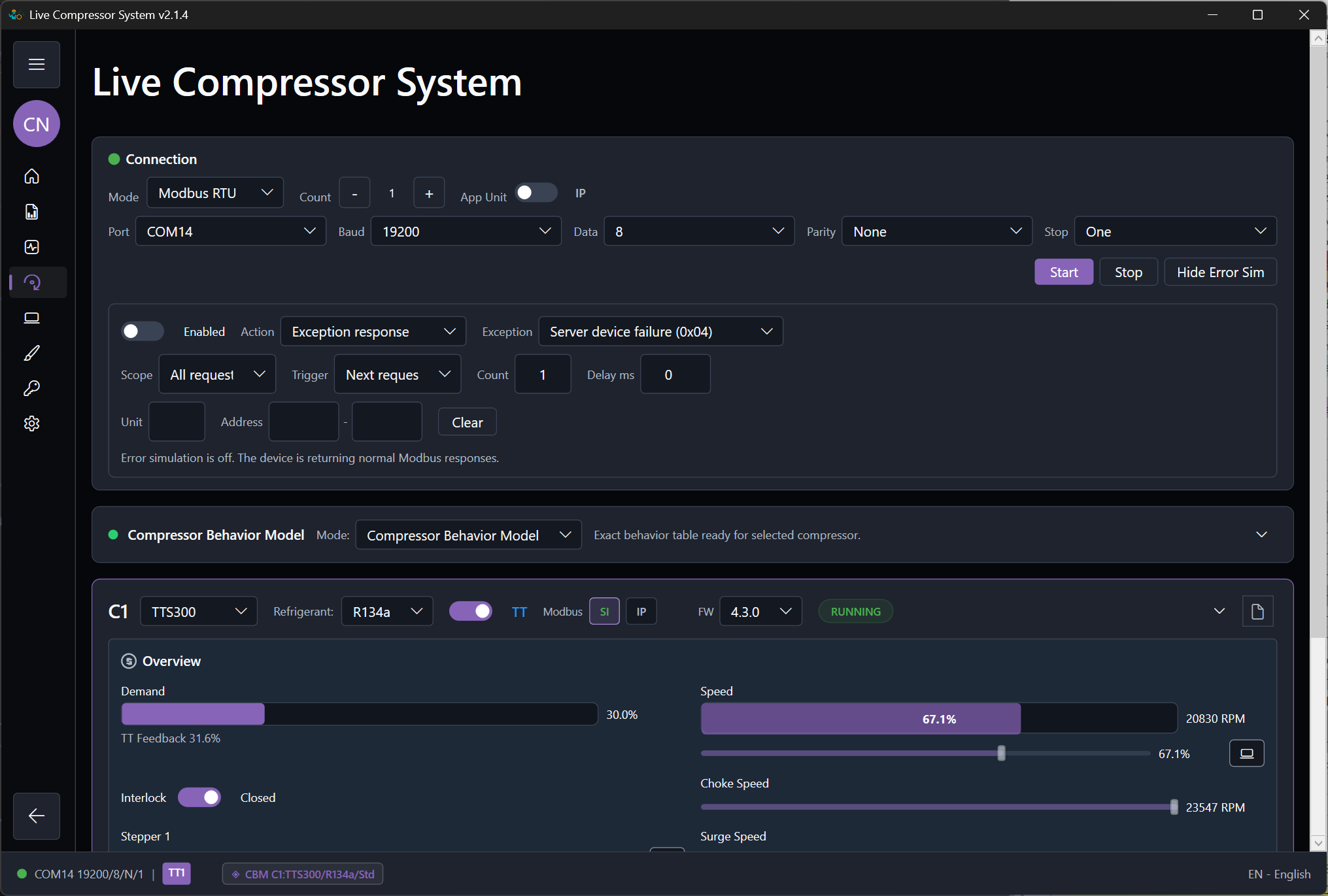
Task: Click the Unit input field
Action: 177,422
